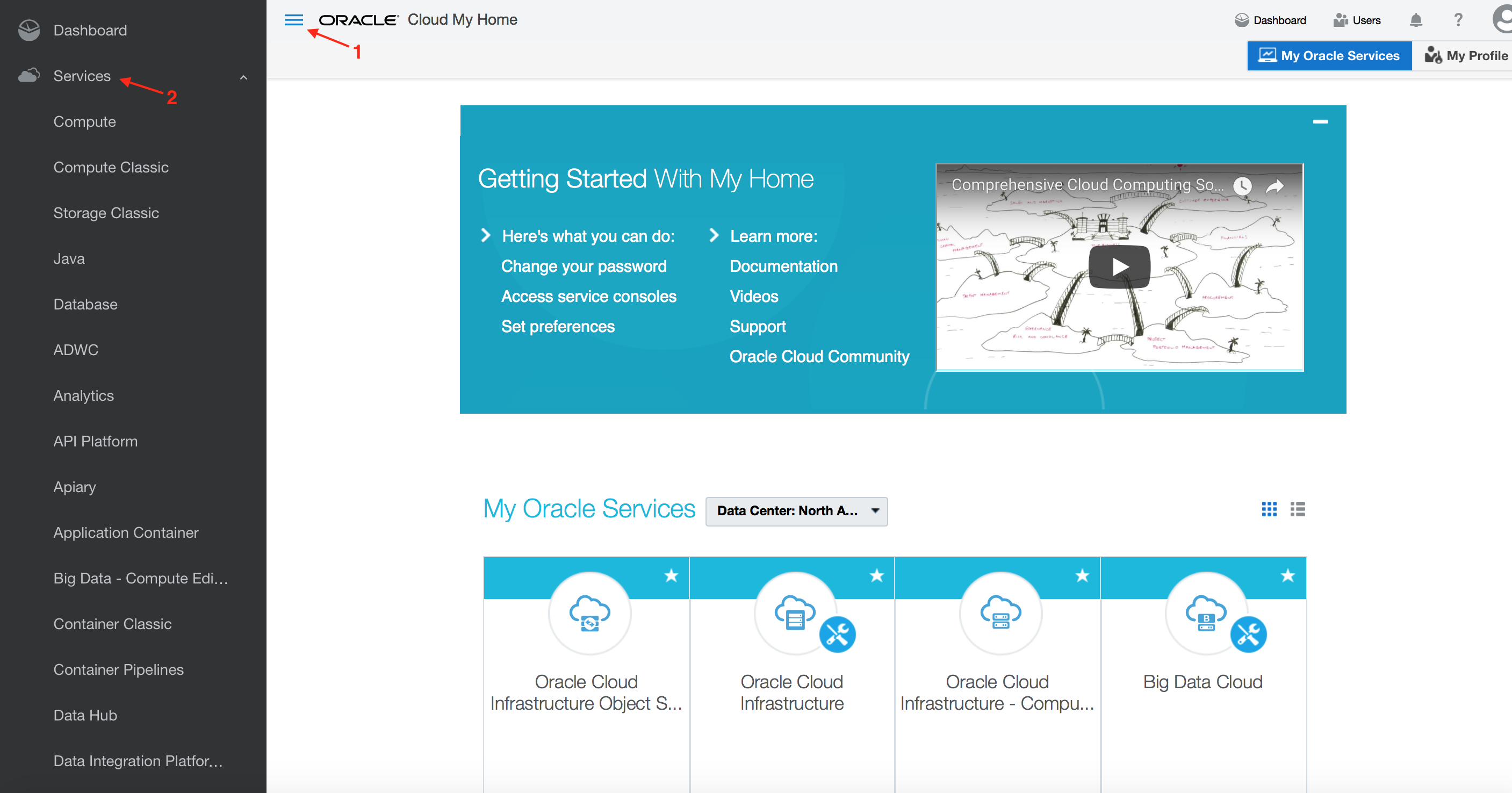Open Data Hub in the sidebar
The height and width of the screenshot is (793, 1512).
coord(85,716)
